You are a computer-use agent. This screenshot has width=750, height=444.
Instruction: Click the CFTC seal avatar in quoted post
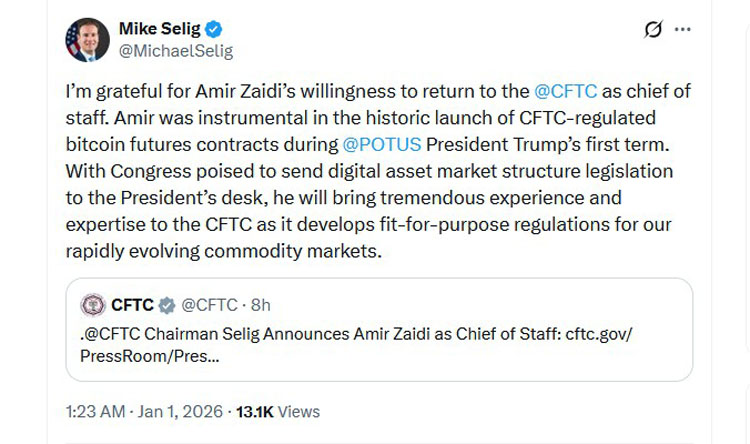click(x=93, y=305)
